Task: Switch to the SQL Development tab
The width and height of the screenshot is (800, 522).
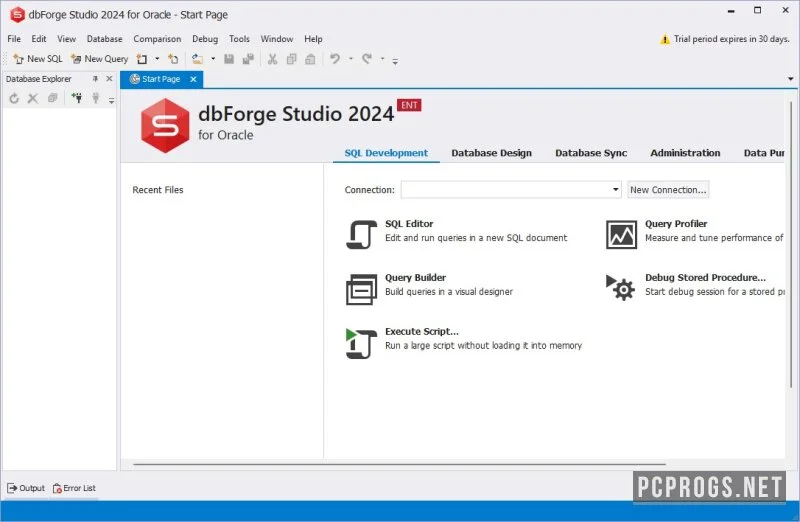Action: click(x=386, y=153)
